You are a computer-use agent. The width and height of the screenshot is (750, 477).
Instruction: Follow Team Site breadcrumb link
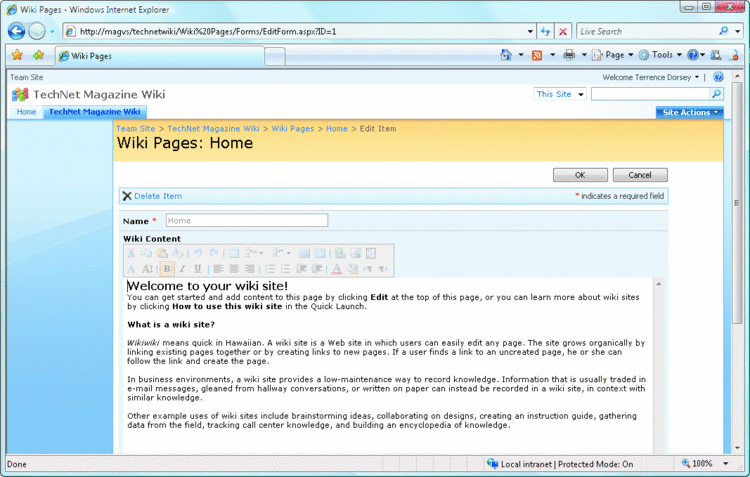click(x=136, y=129)
